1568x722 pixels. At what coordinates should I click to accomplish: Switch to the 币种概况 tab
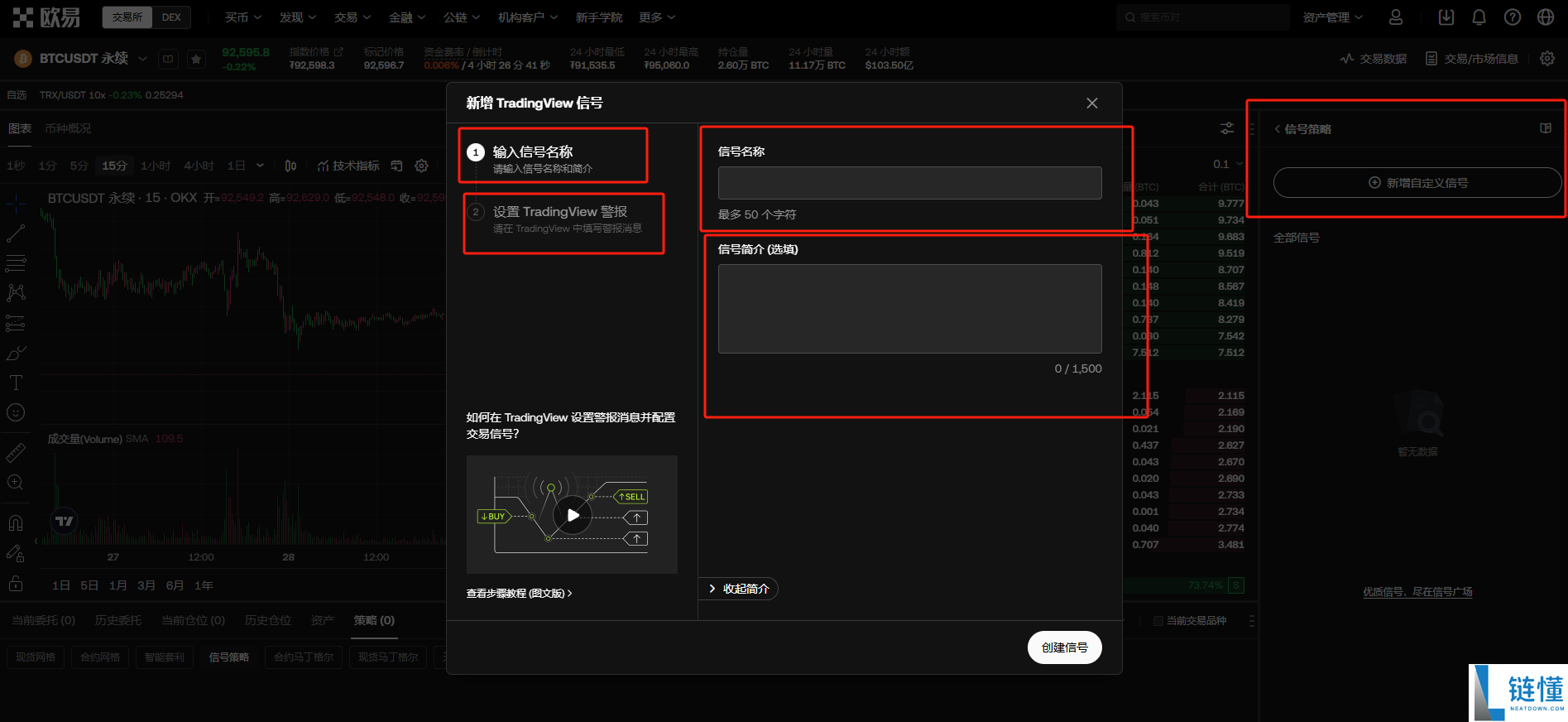coord(68,128)
